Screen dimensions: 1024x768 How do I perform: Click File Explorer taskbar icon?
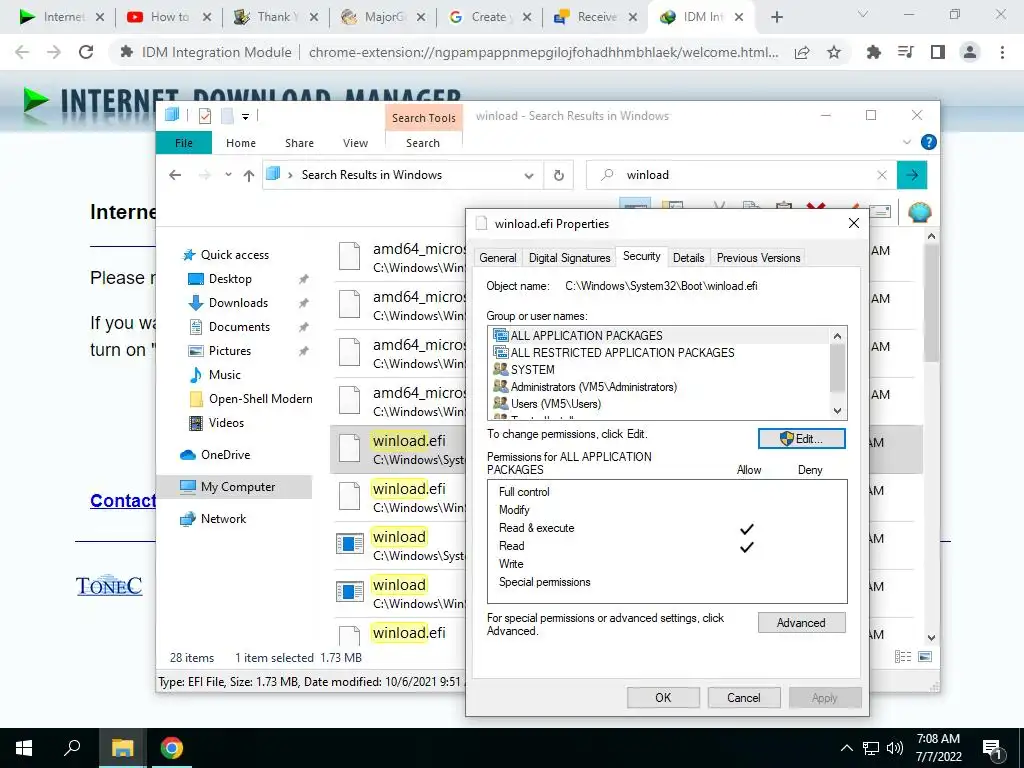point(122,748)
